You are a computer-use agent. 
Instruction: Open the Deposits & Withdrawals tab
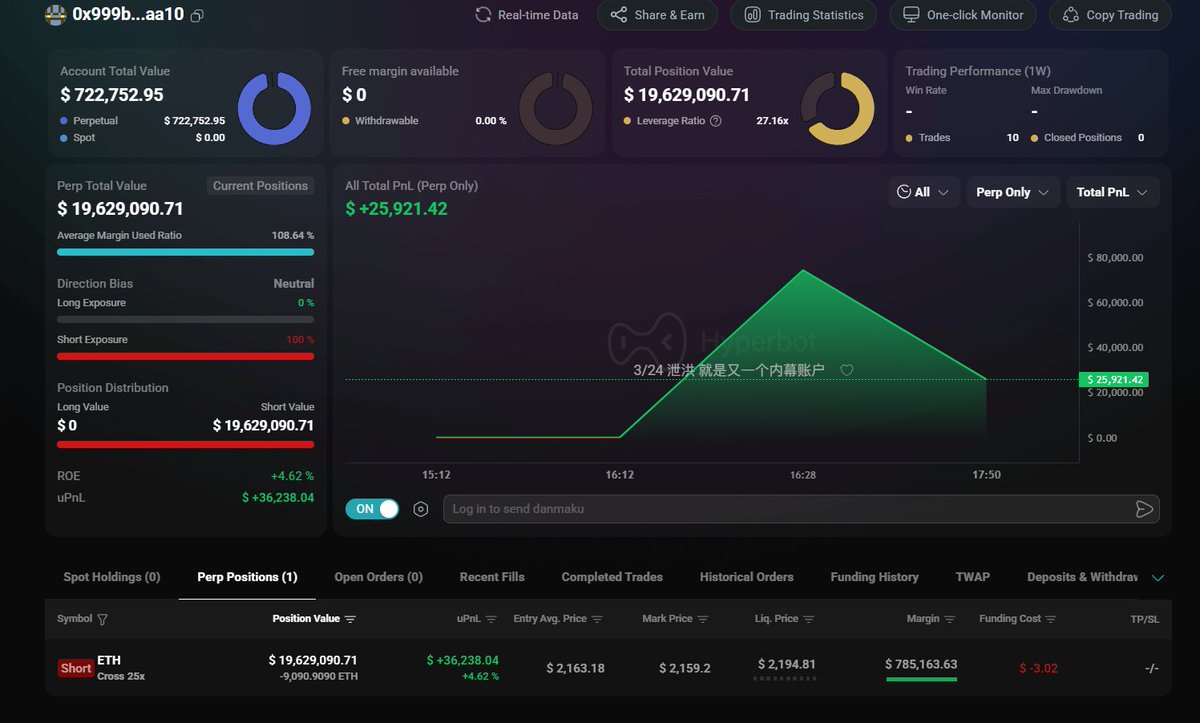(1083, 577)
